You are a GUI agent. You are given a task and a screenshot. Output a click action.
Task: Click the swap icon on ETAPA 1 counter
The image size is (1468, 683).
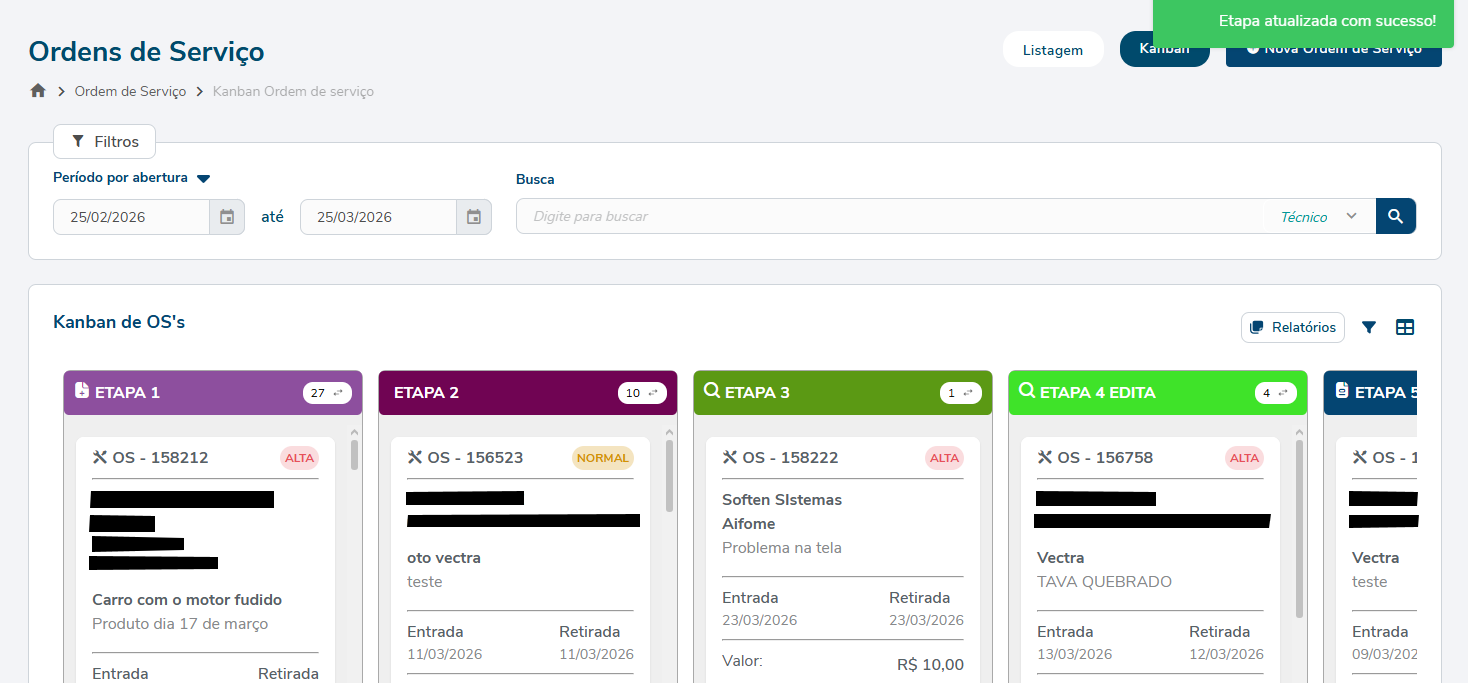pos(337,393)
